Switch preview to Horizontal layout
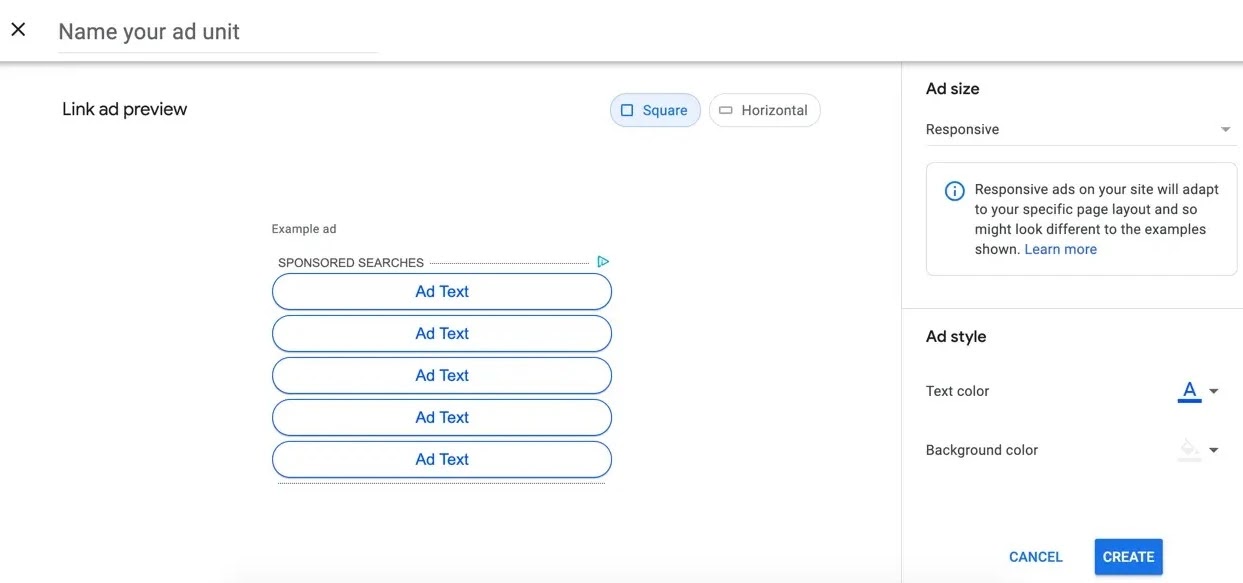The width and height of the screenshot is (1243, 583). (764, 110)
